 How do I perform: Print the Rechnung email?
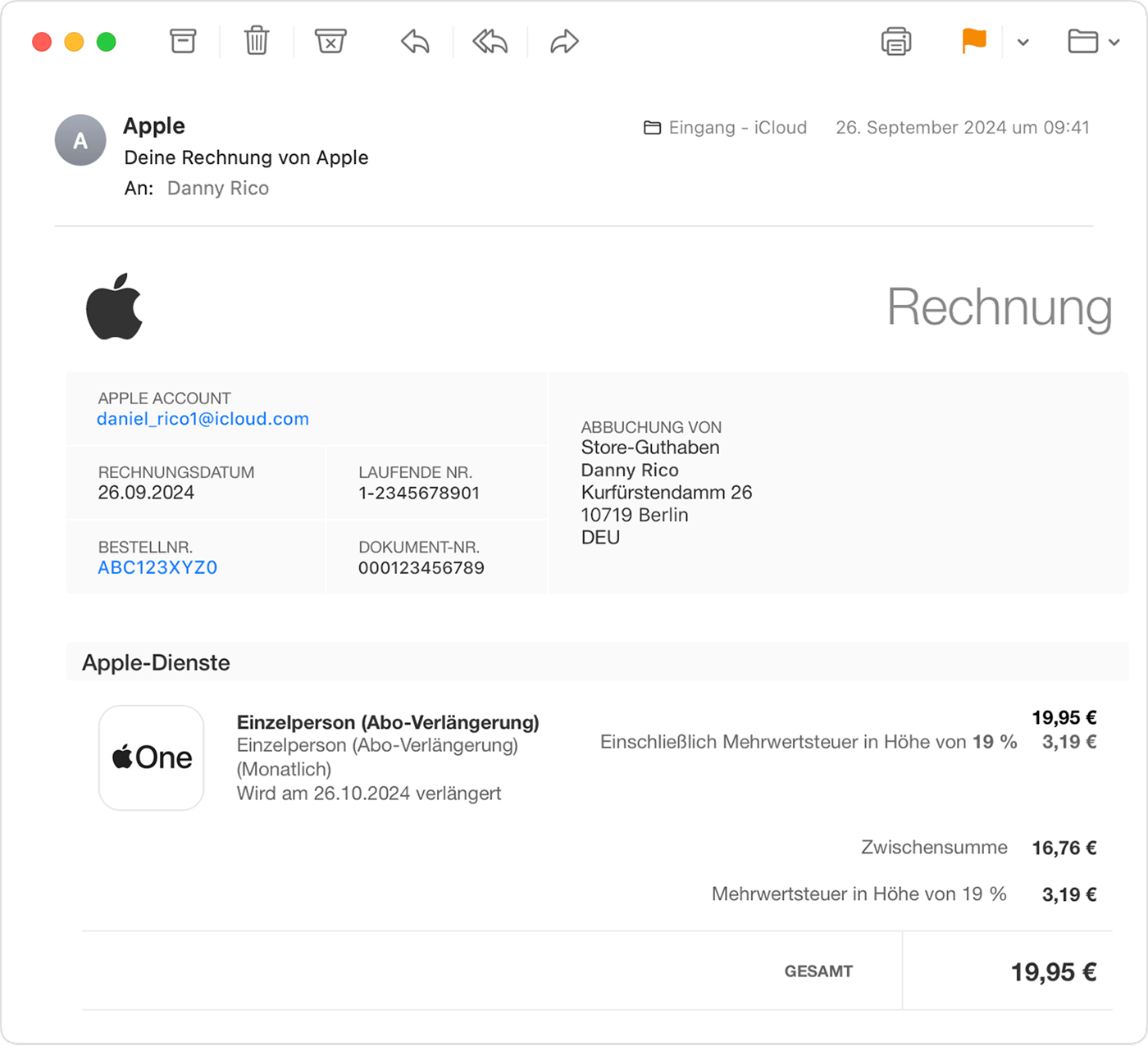pos(895,41)
